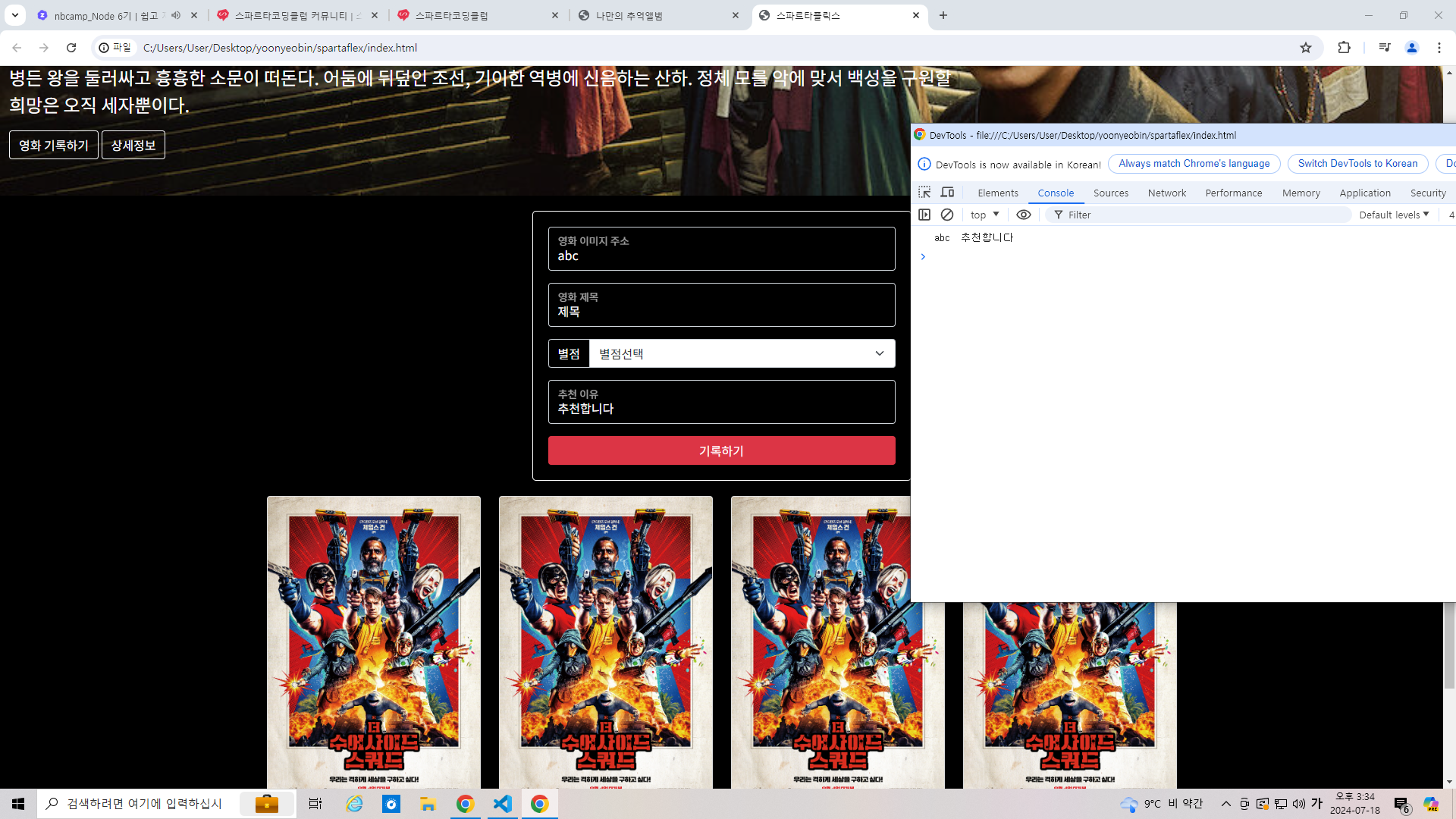Select the inspect element picker in DevTools
The image size is (1456, 819).
pyautogui.click(x=924, y=193)
